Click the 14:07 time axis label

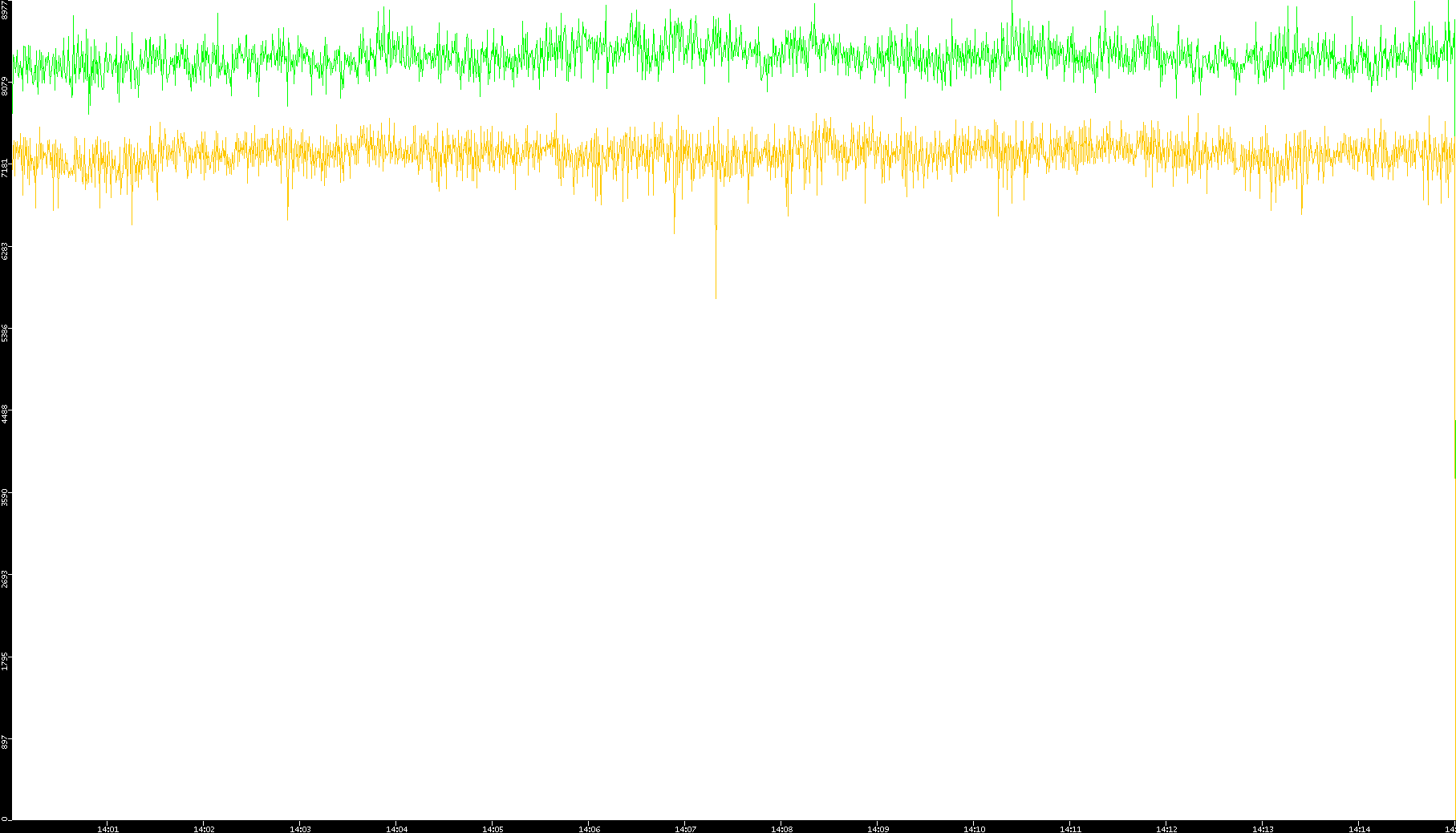[685, 829]
